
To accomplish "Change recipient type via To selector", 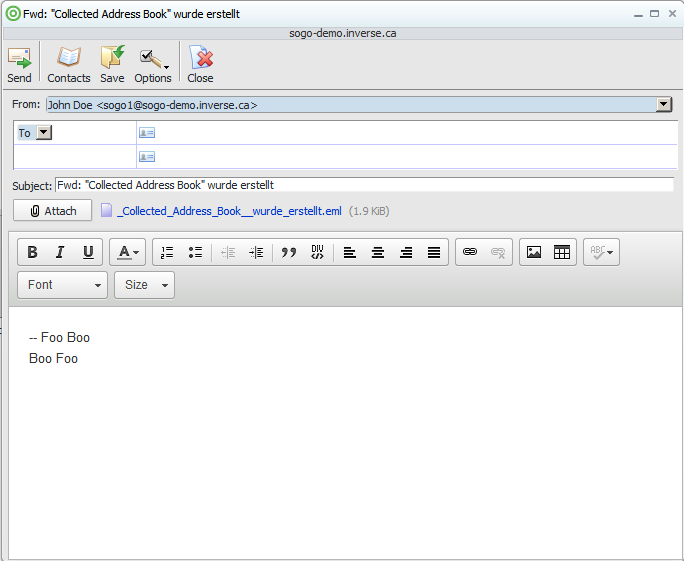I will click(x=34, y=132).
